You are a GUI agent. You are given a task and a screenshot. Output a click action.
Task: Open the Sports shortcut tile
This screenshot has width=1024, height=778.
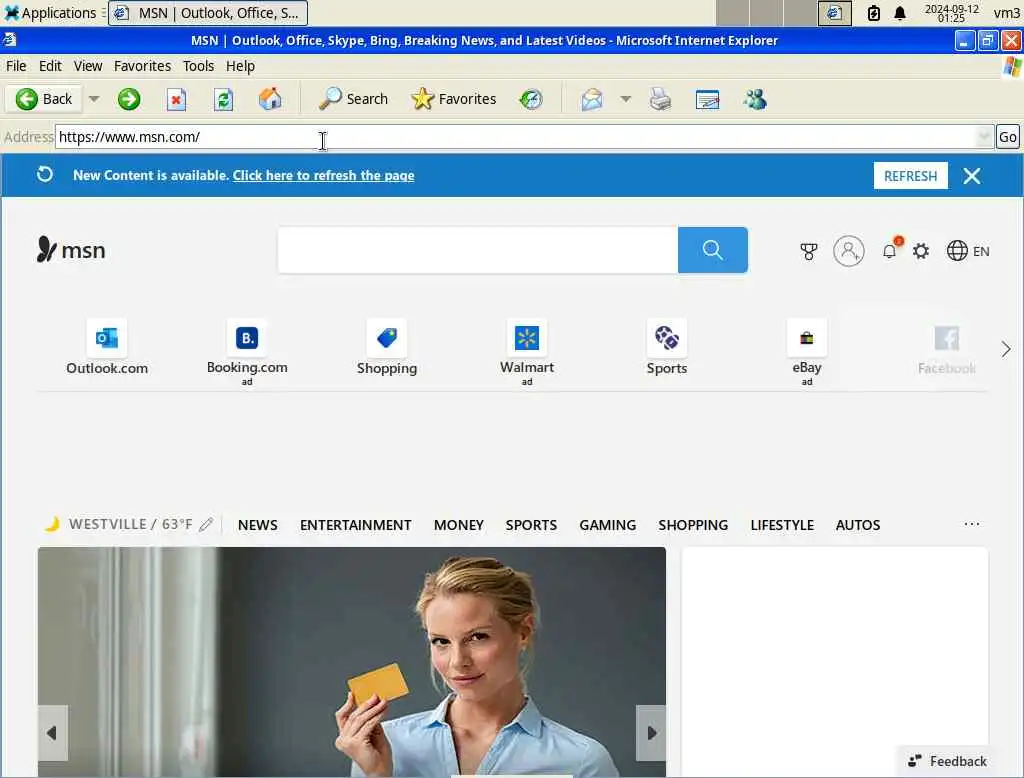[x=667, y=348]
